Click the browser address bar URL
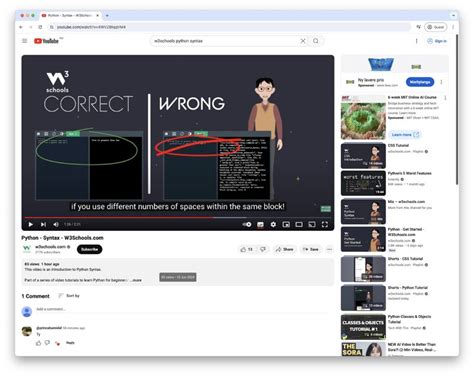The image size is (474, 376). (x=91, y=27)
